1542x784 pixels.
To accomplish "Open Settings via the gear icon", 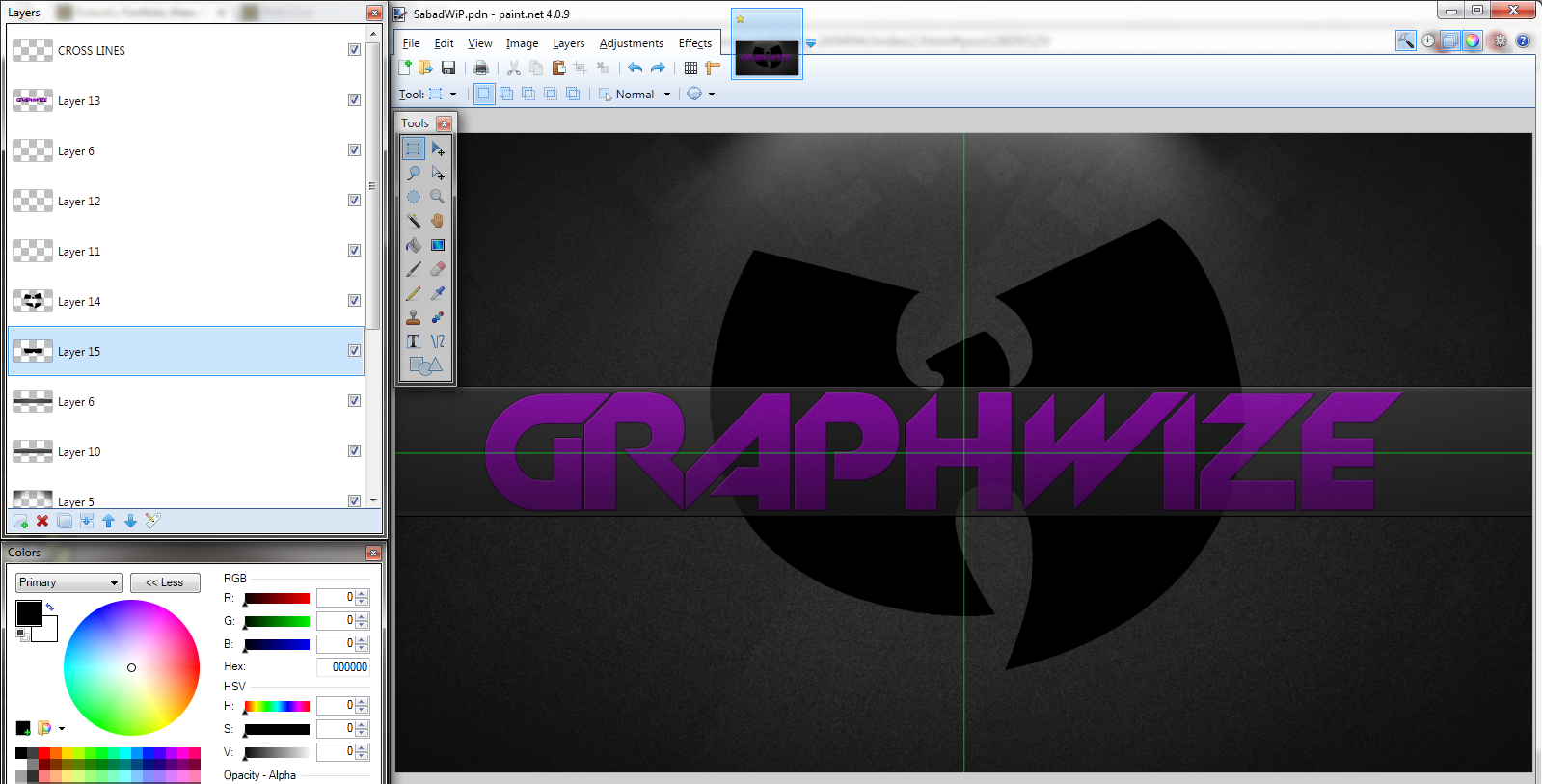I will 1500,41.
